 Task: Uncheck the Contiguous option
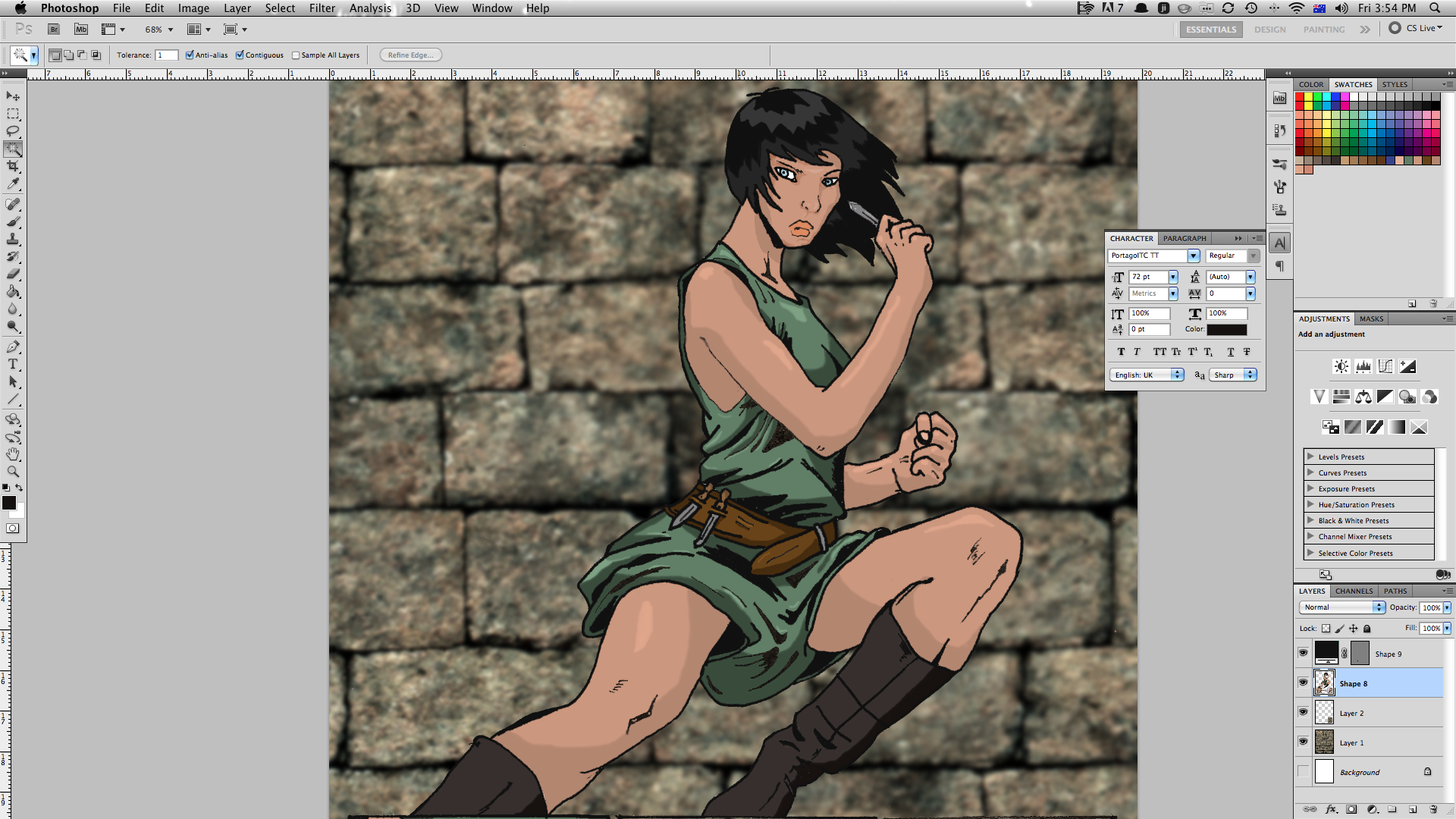240,55
